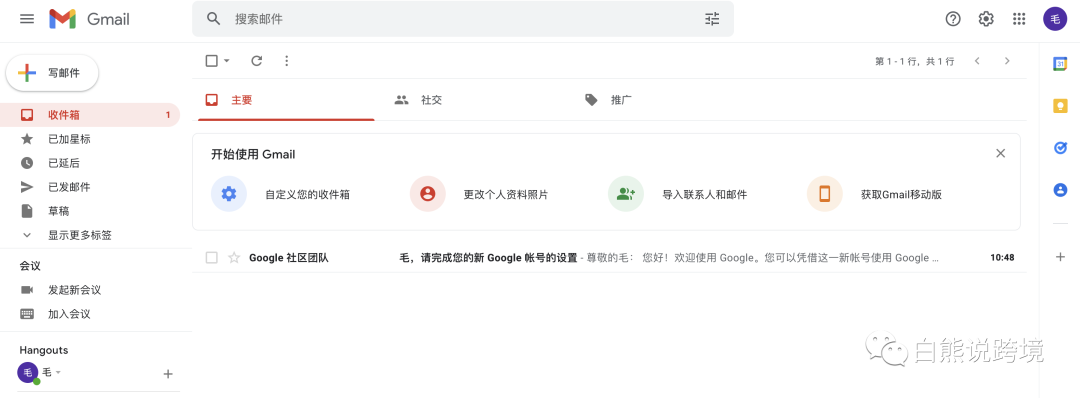Click the 写邮件 compose button
The width and height of the screenshot is (1080, 398).
[x=52, y=73]
